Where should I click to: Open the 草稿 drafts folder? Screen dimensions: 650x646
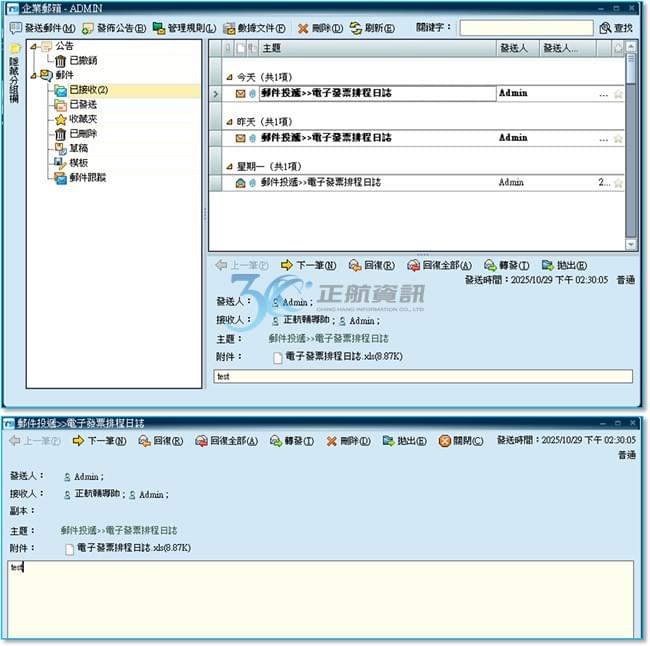pos(71,148)
